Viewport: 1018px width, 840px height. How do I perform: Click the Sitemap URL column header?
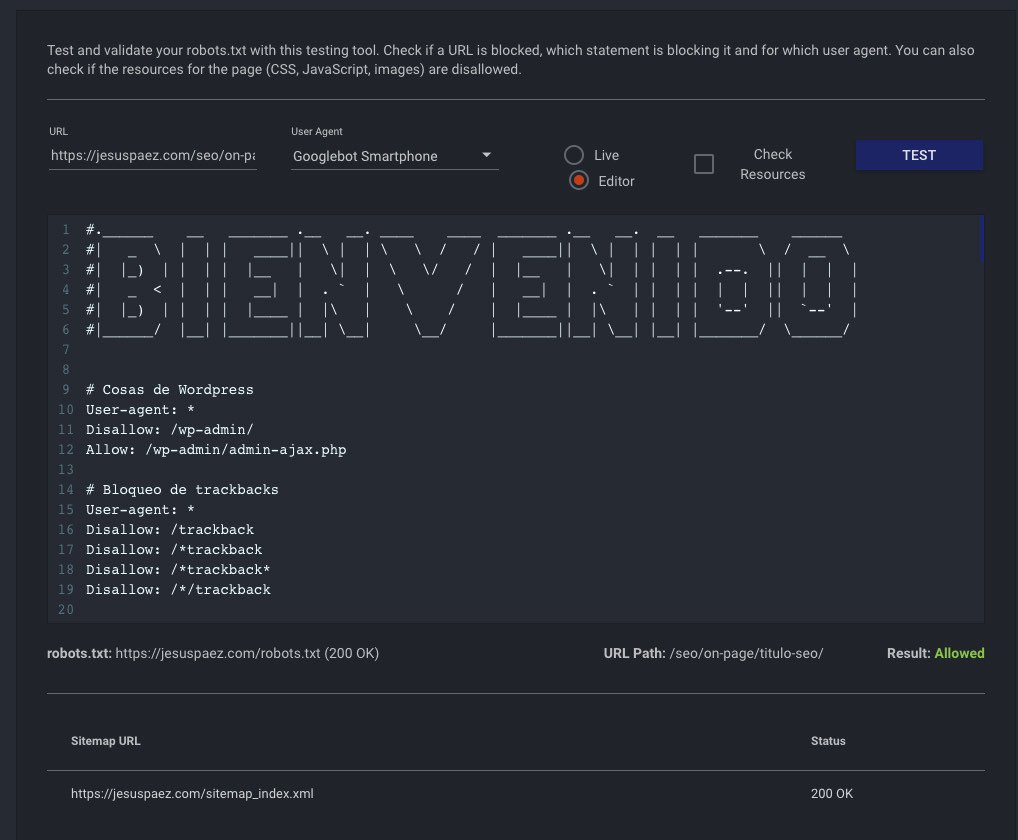click(105, 741)
